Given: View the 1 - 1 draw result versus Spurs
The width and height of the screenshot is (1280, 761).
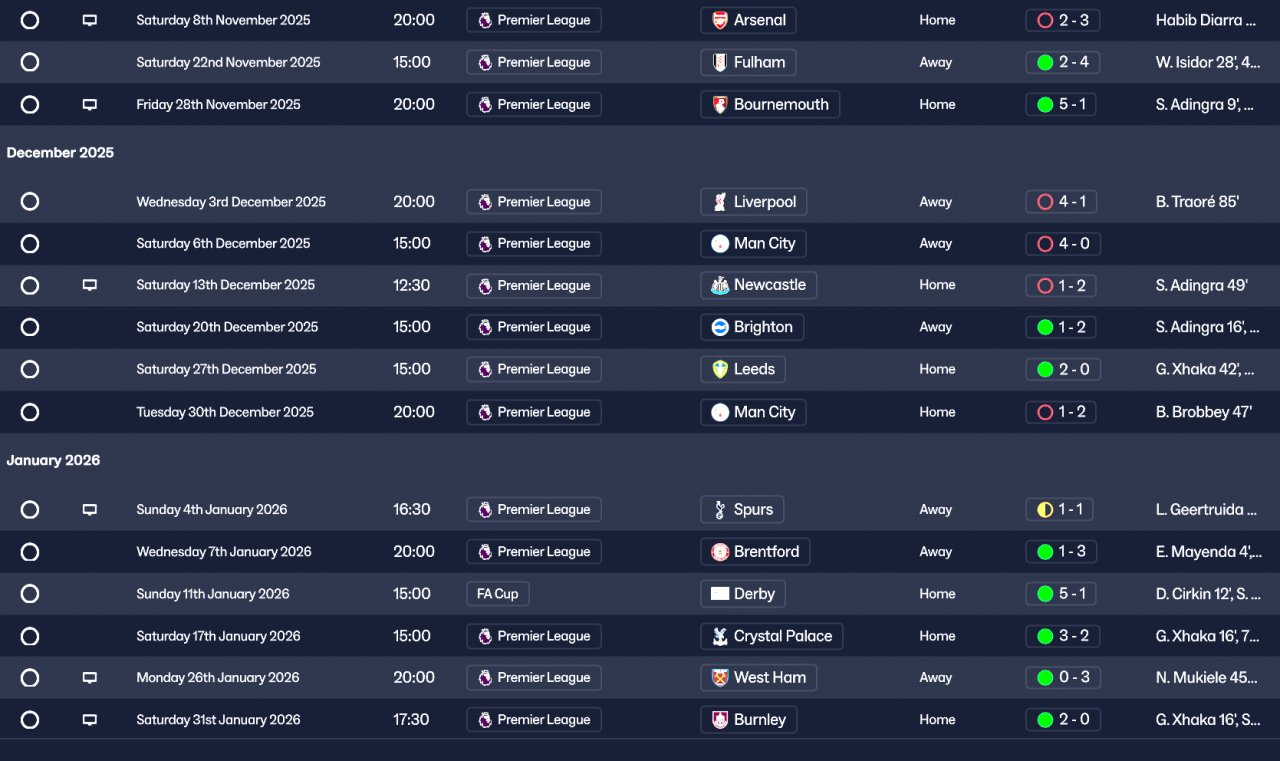Looking at the screenshot, I should tap(1060, 510).
